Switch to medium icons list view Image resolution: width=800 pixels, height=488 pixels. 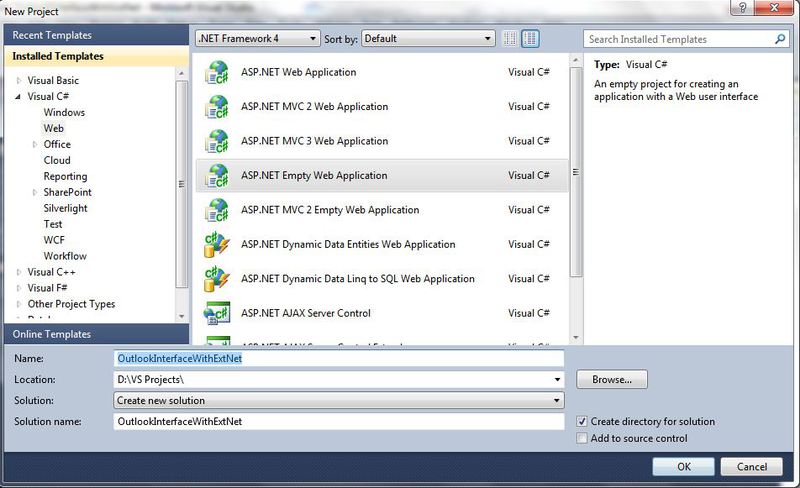530,39
